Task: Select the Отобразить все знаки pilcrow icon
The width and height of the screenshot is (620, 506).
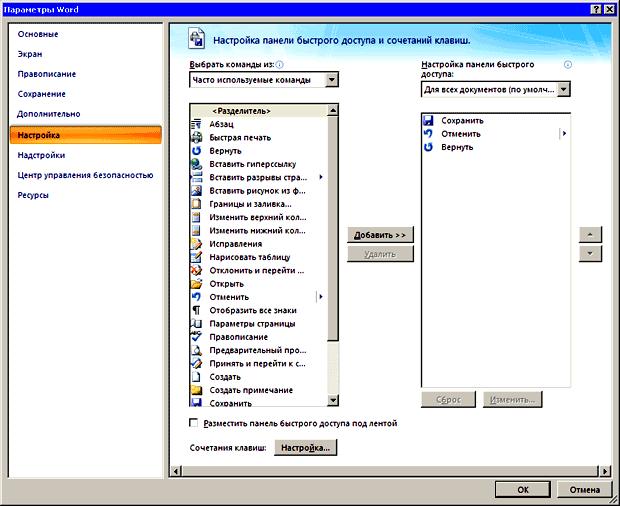Action: click(x=196, y=310)
